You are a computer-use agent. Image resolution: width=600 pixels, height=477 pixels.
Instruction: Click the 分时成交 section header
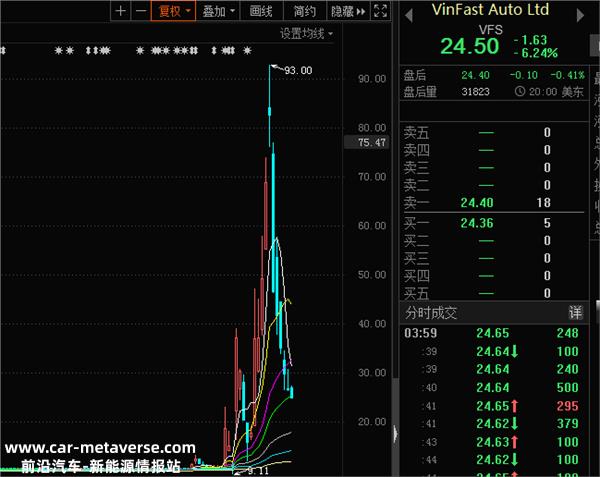click(x=431, y=313)
